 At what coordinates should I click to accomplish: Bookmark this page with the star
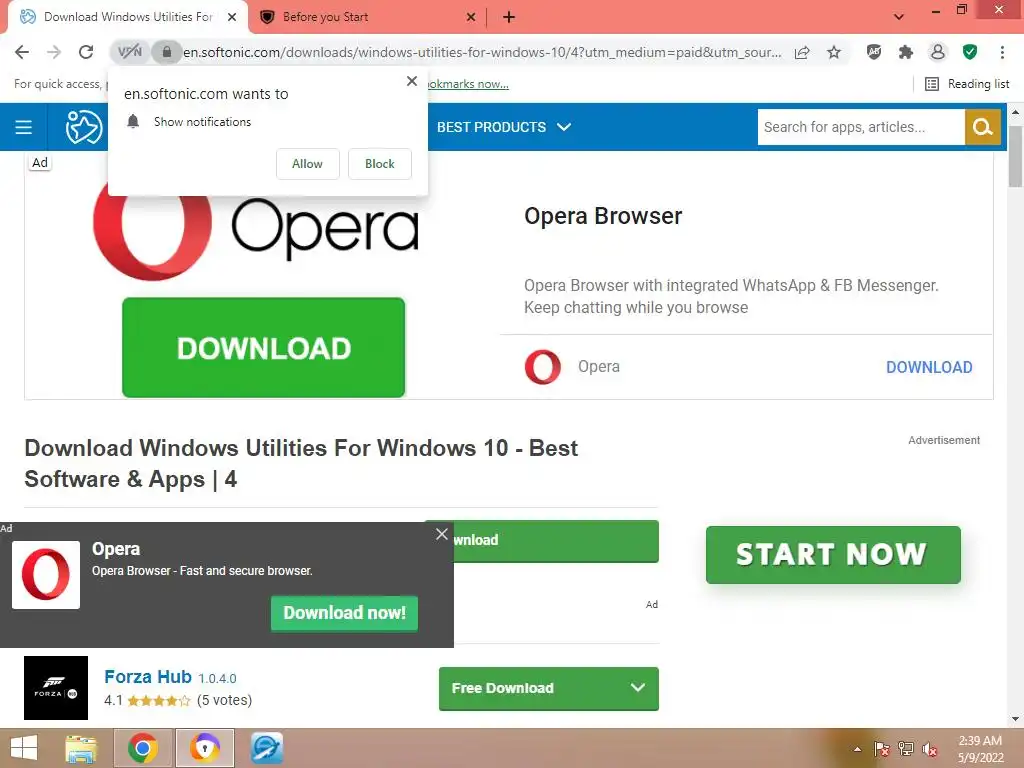pos(834,52)
